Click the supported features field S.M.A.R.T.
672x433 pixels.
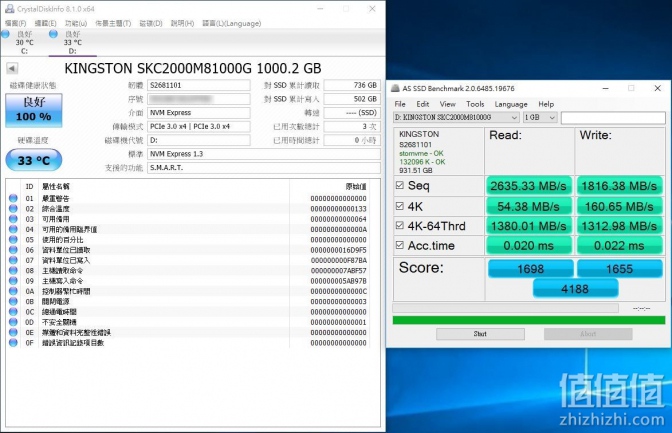pyautogui.click(x=264, y=168)
